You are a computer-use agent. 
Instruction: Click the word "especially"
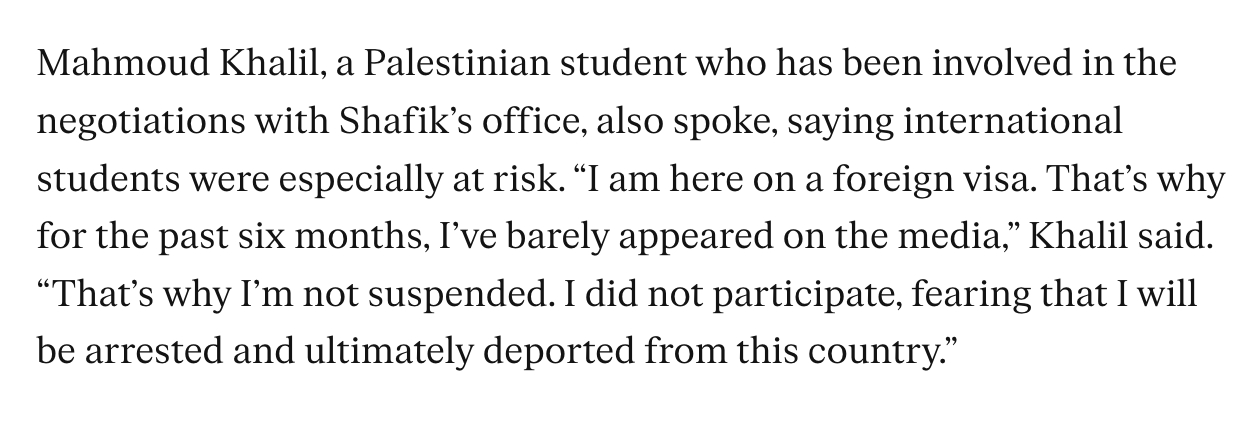370,181
